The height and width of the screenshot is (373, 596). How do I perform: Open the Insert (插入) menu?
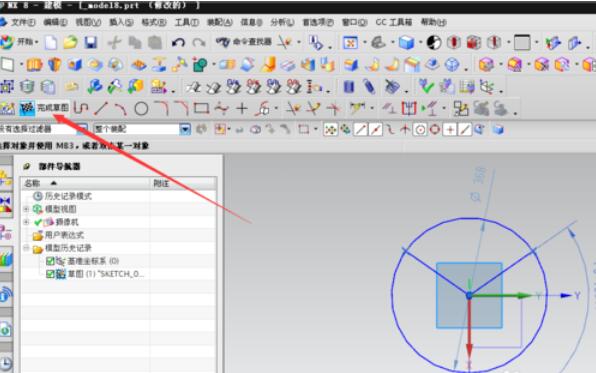click(x=121, y=22)
